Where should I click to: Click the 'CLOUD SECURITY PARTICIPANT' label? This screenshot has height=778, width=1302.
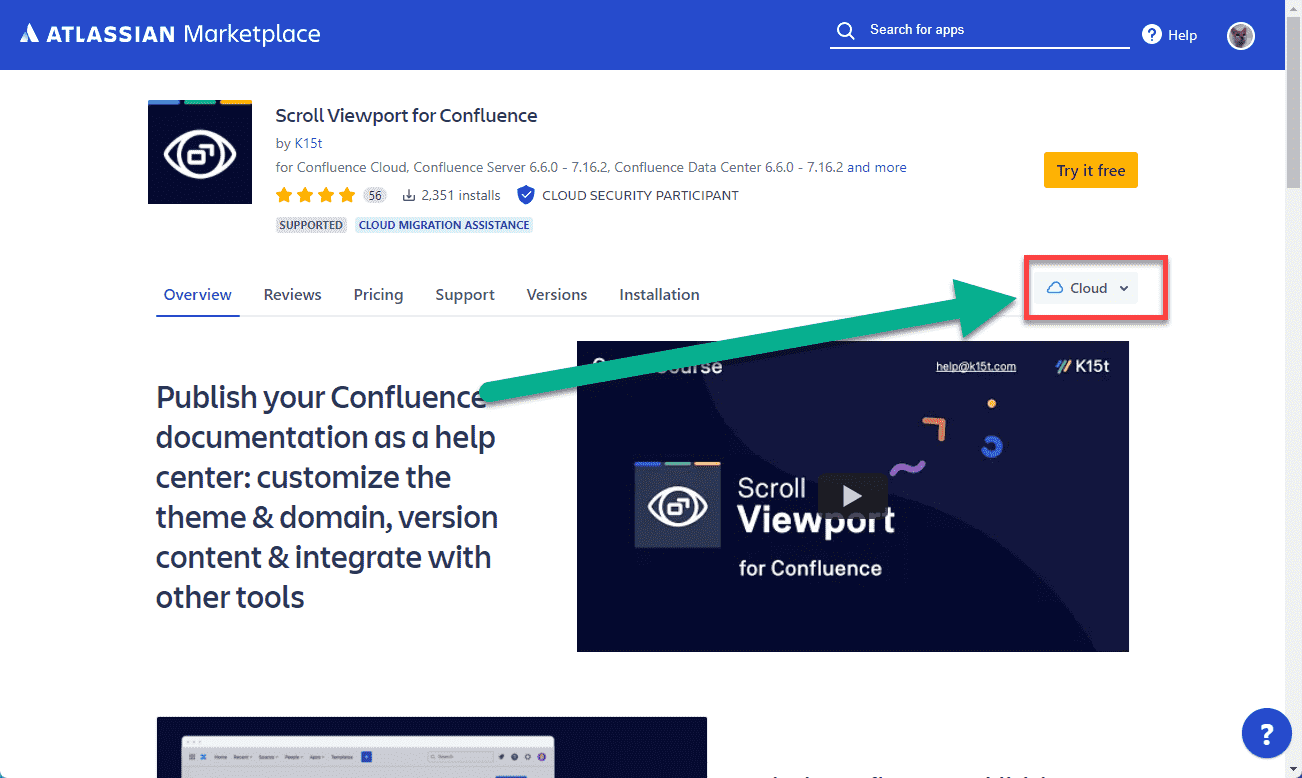[640, 195]
